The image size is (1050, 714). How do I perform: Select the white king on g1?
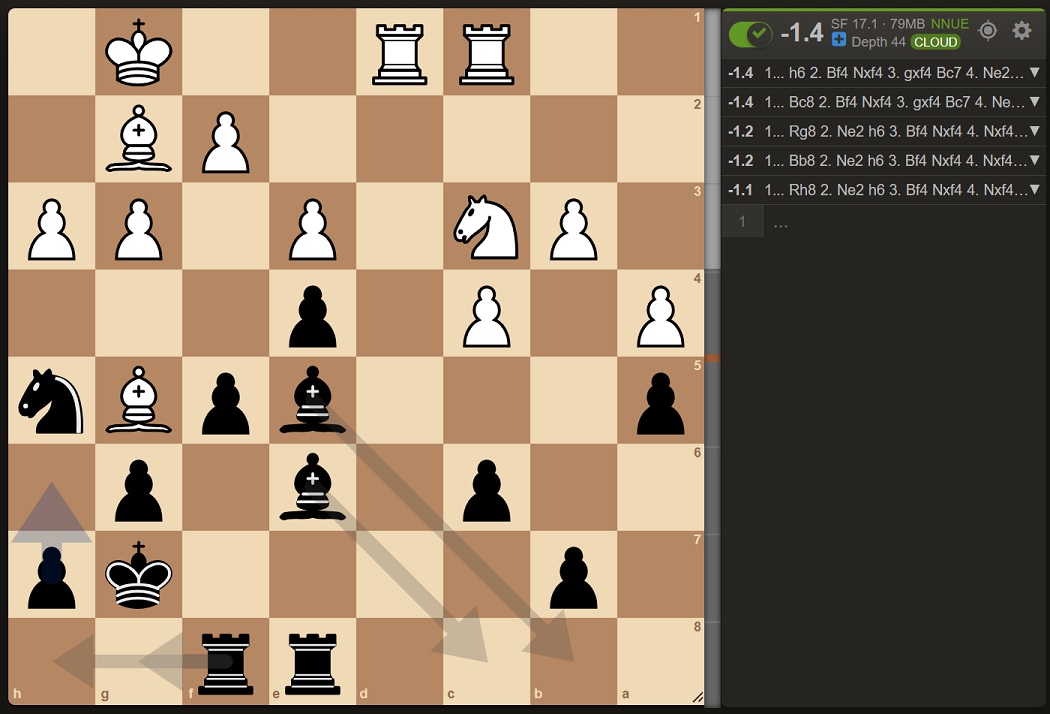[x=139, y=52]
